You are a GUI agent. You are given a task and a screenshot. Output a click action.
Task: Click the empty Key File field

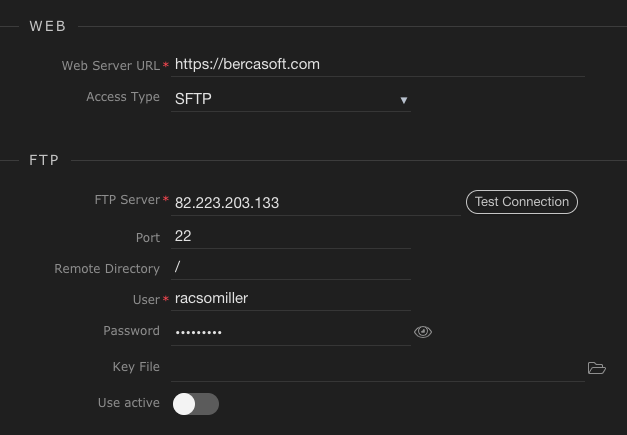click(376, 367)
